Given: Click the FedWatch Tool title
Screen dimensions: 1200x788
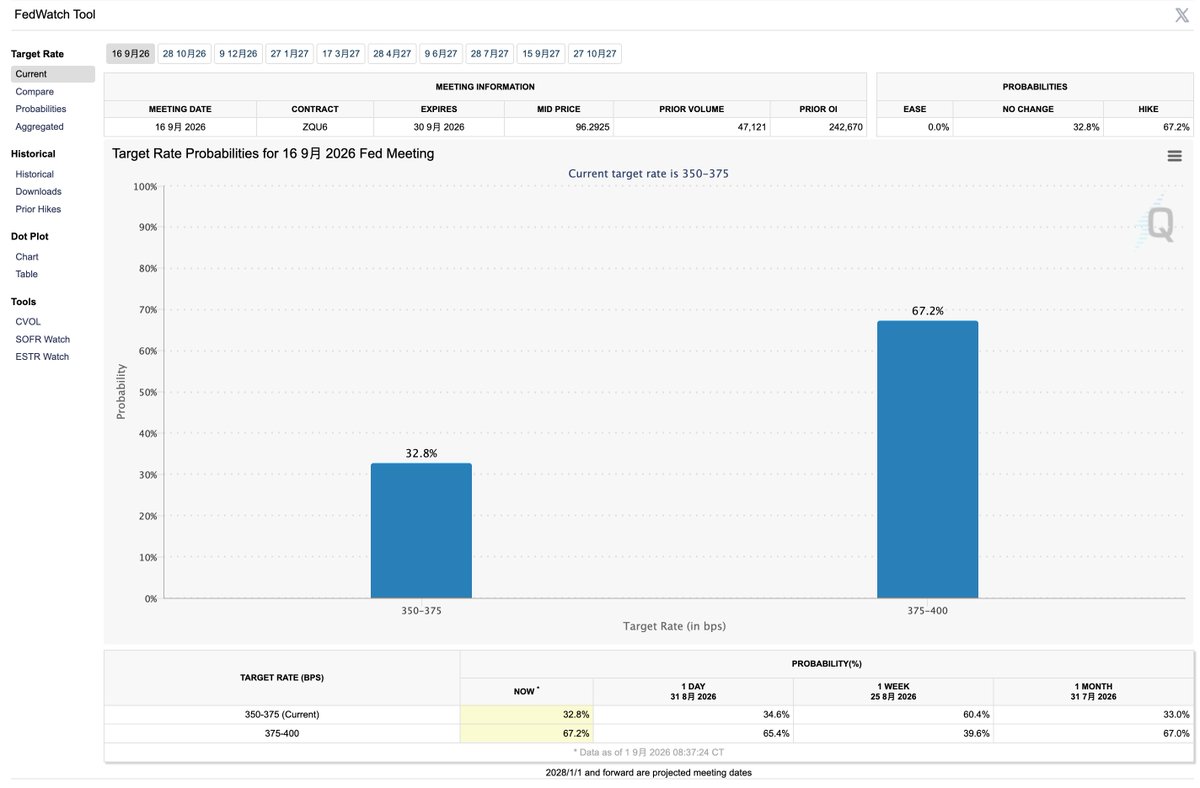Looking at the screenshot, I should tap(56, 15).
